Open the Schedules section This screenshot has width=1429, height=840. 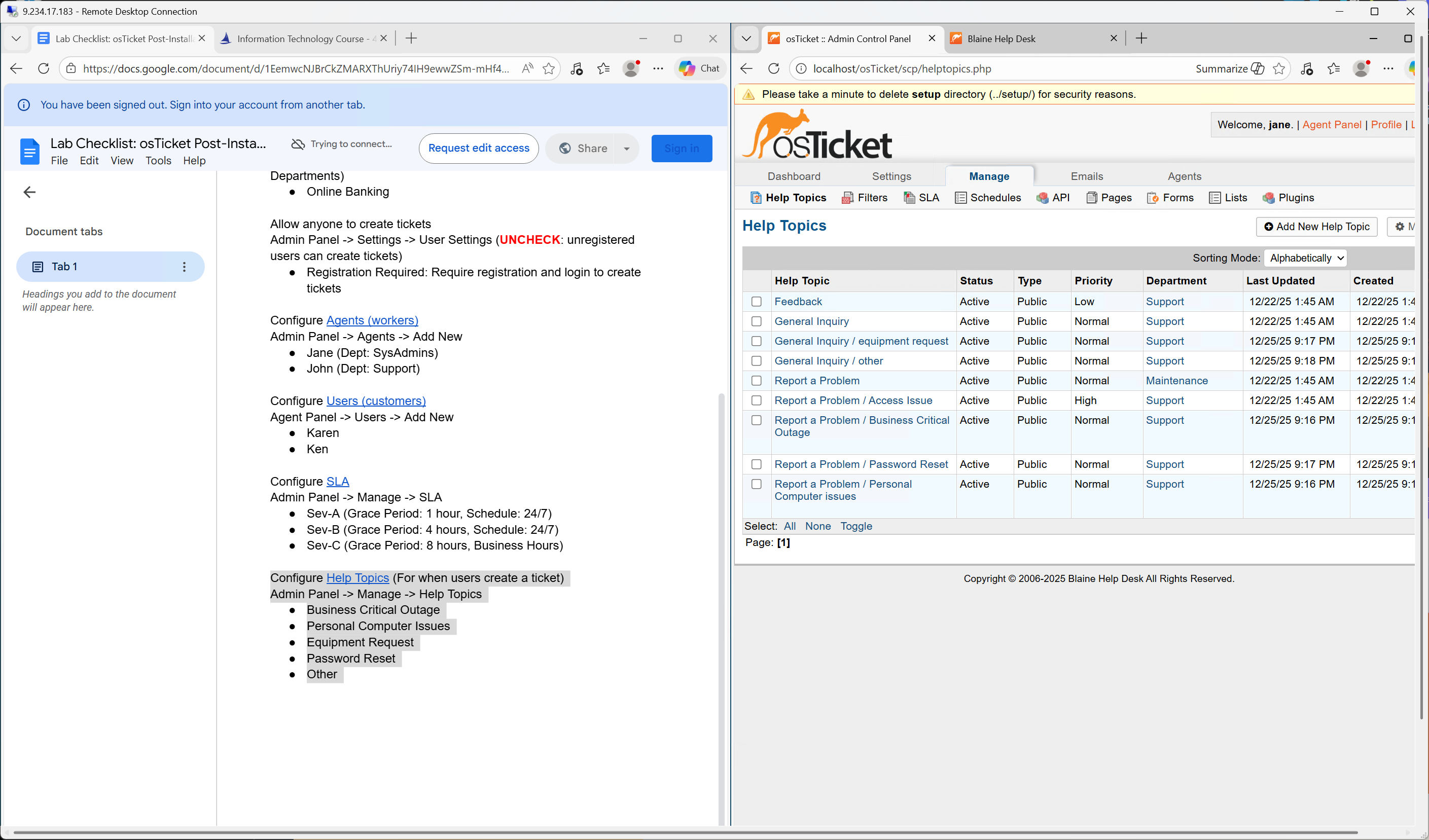click(988, 198)
